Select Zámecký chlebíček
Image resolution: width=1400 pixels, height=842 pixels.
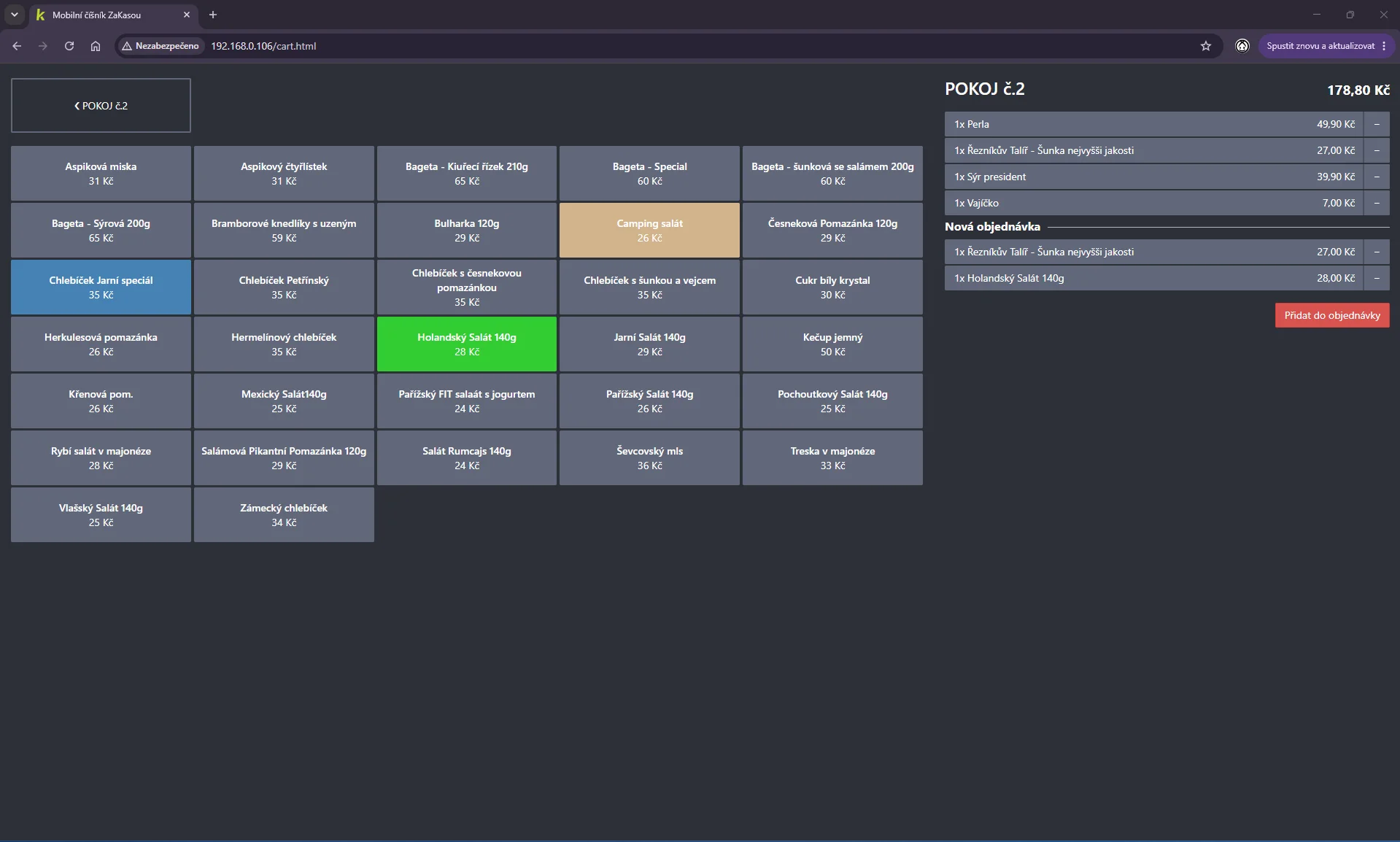click(284, 515)
